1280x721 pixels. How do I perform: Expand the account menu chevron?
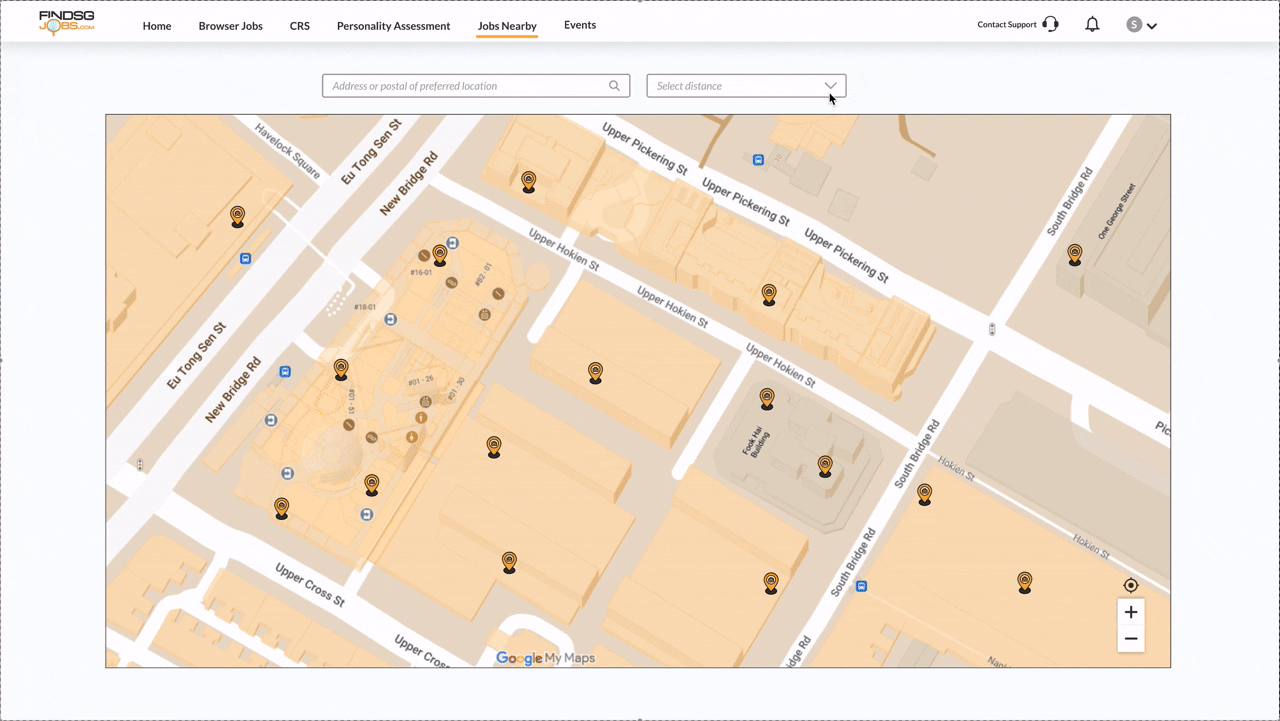[x=1152, y=26]
